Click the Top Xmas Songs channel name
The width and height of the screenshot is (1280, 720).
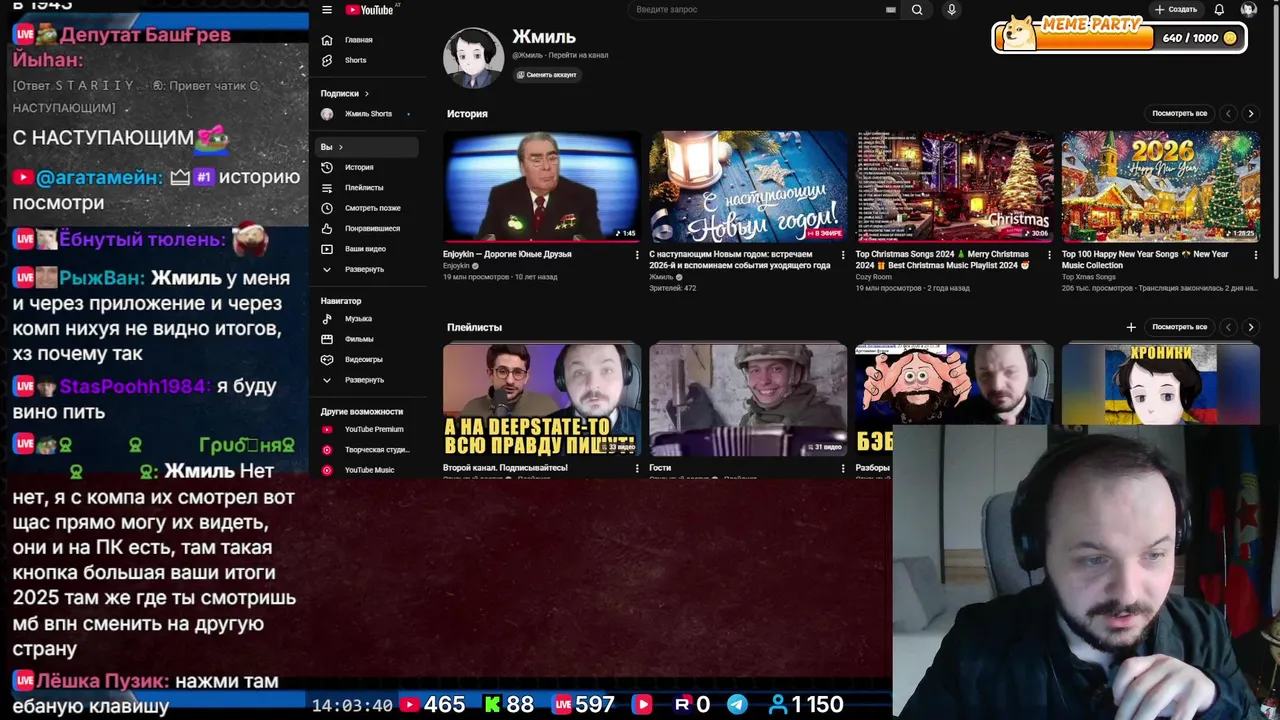[x=1088, y=277]
